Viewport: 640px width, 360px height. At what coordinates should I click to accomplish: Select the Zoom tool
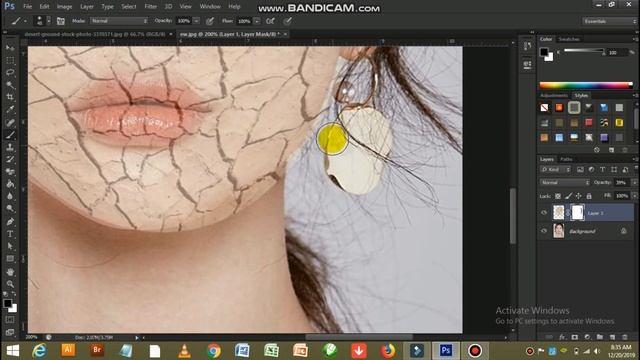tap(10, 284)
